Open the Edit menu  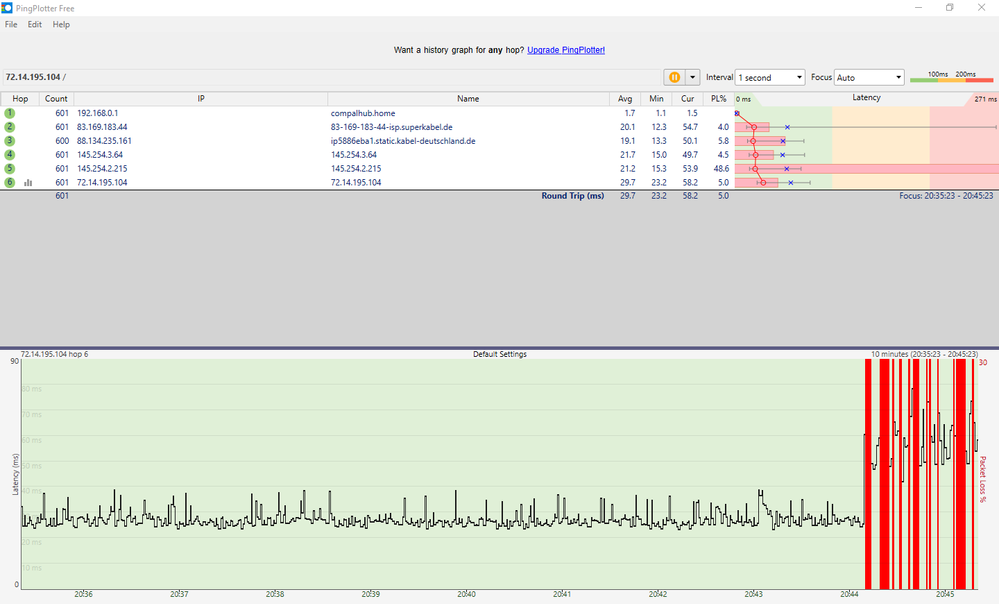pos(35,24)
